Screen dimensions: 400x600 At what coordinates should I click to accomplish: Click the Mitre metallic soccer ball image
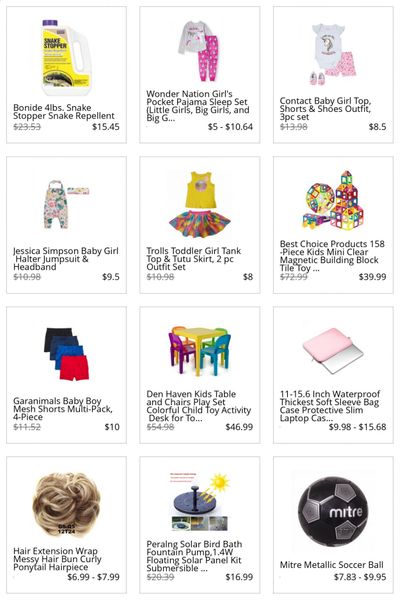(333, 508)
